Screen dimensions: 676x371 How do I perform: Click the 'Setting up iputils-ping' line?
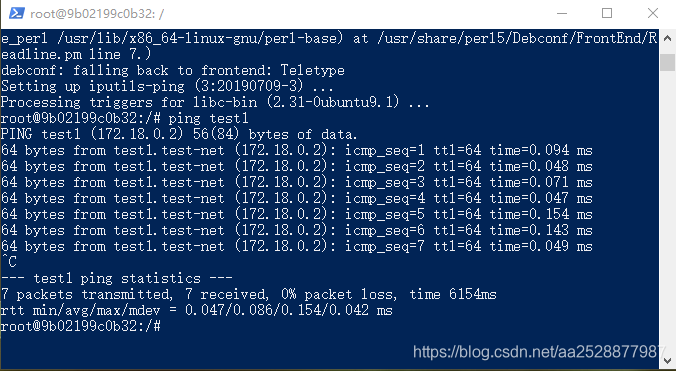coord(167,86)
